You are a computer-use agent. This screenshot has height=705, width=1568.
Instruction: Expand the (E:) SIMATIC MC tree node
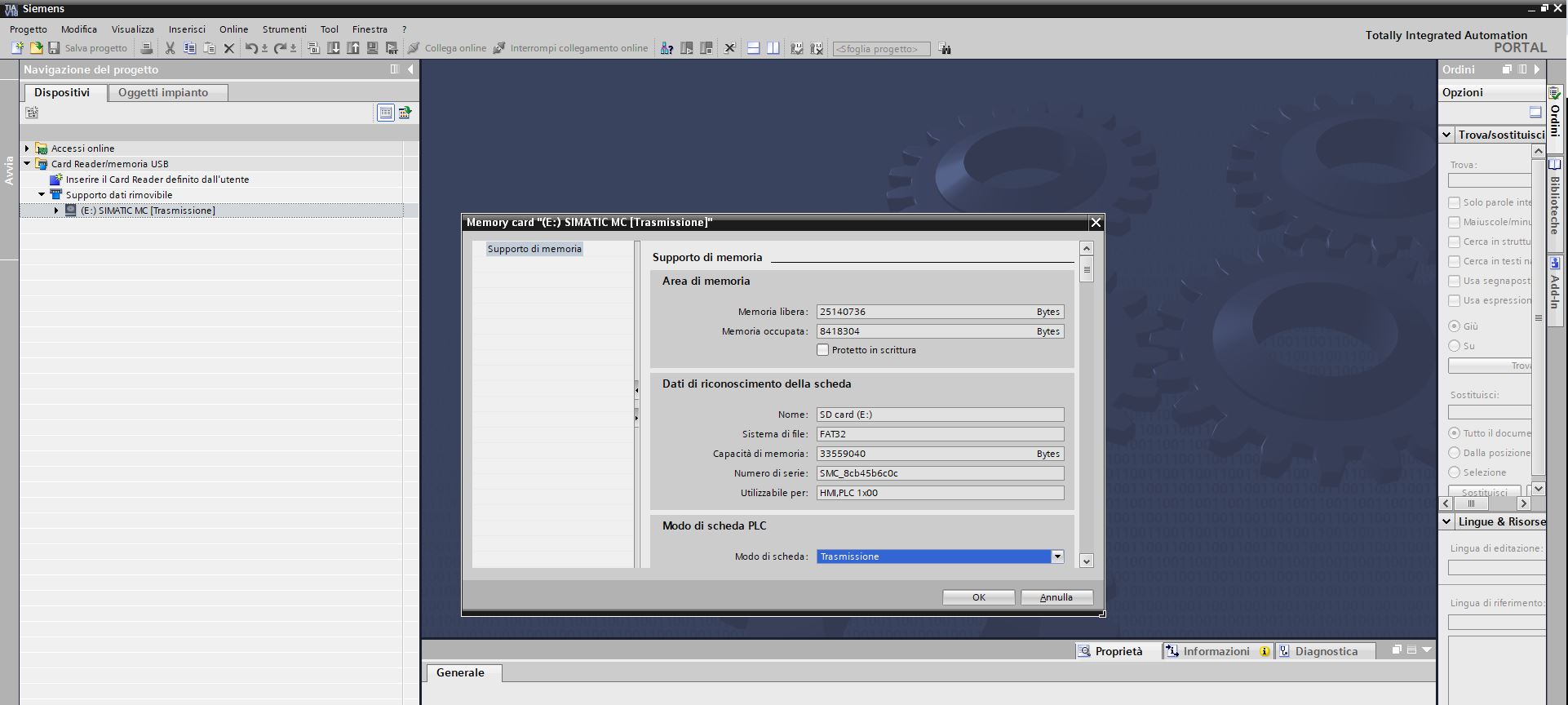point(56,211)
